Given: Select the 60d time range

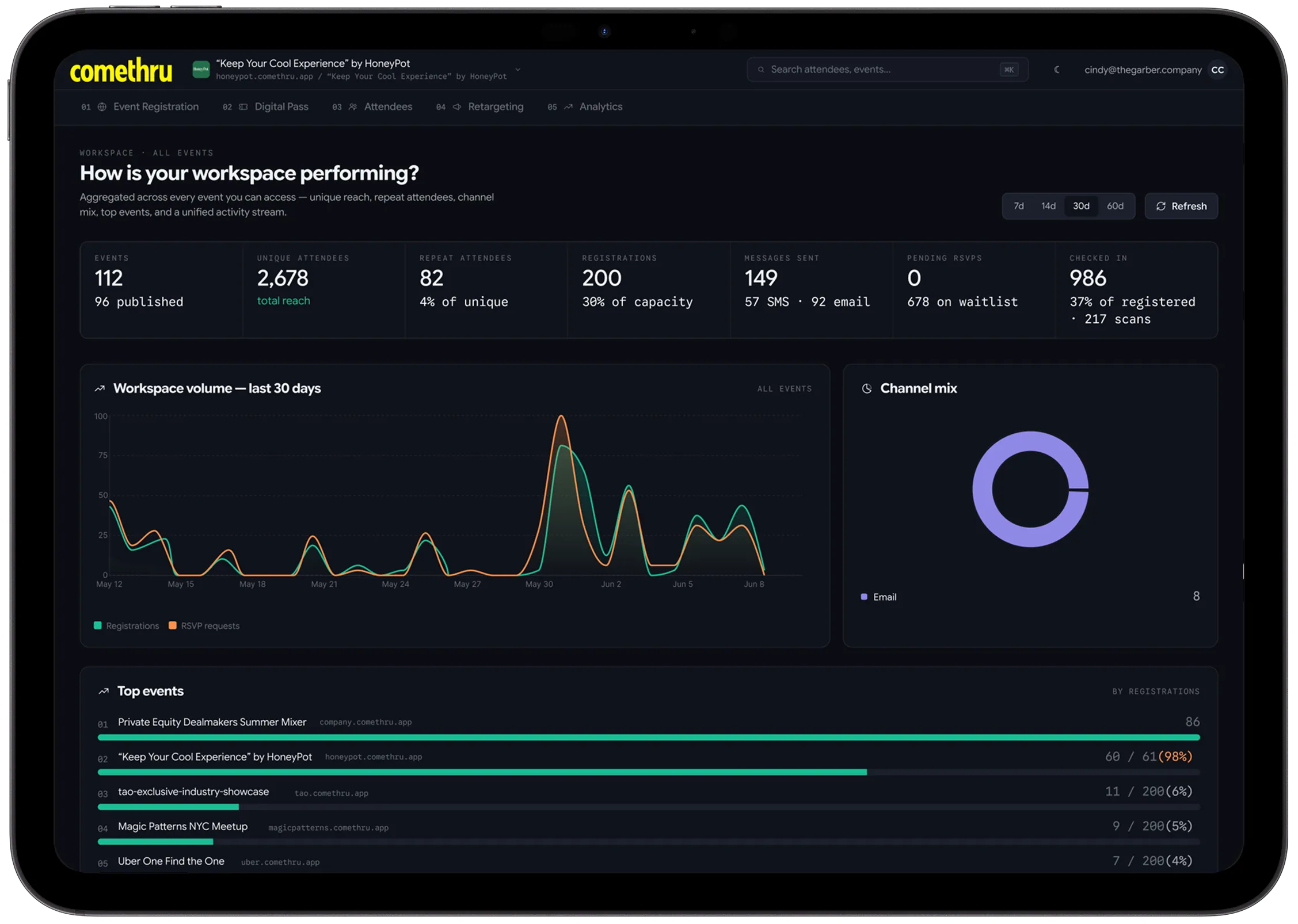Looking at the screenshot, I should (1115, 206).
